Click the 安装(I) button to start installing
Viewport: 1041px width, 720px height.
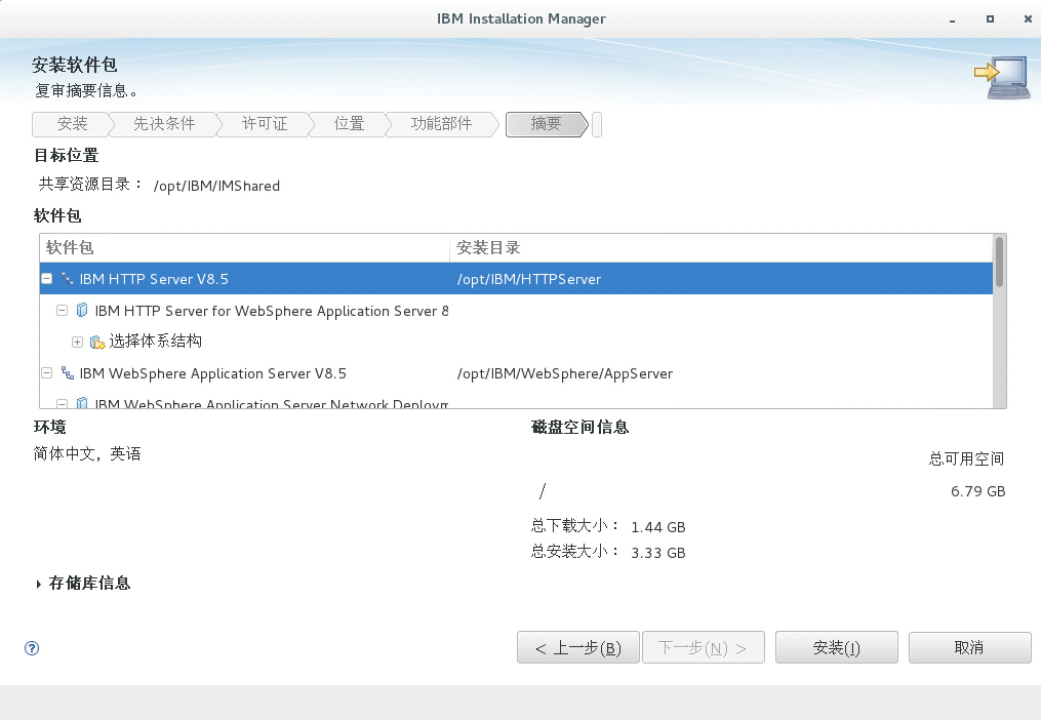click(836, 648)
